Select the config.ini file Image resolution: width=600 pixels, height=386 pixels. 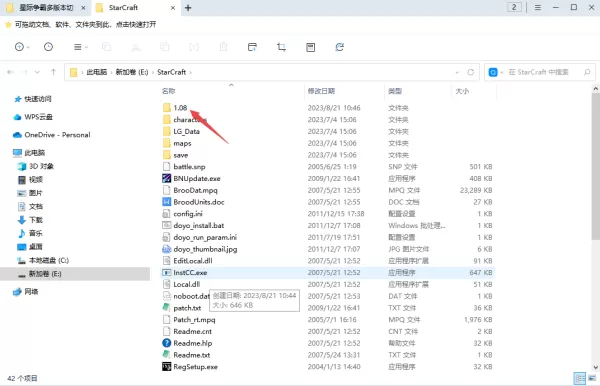[188, 214]
